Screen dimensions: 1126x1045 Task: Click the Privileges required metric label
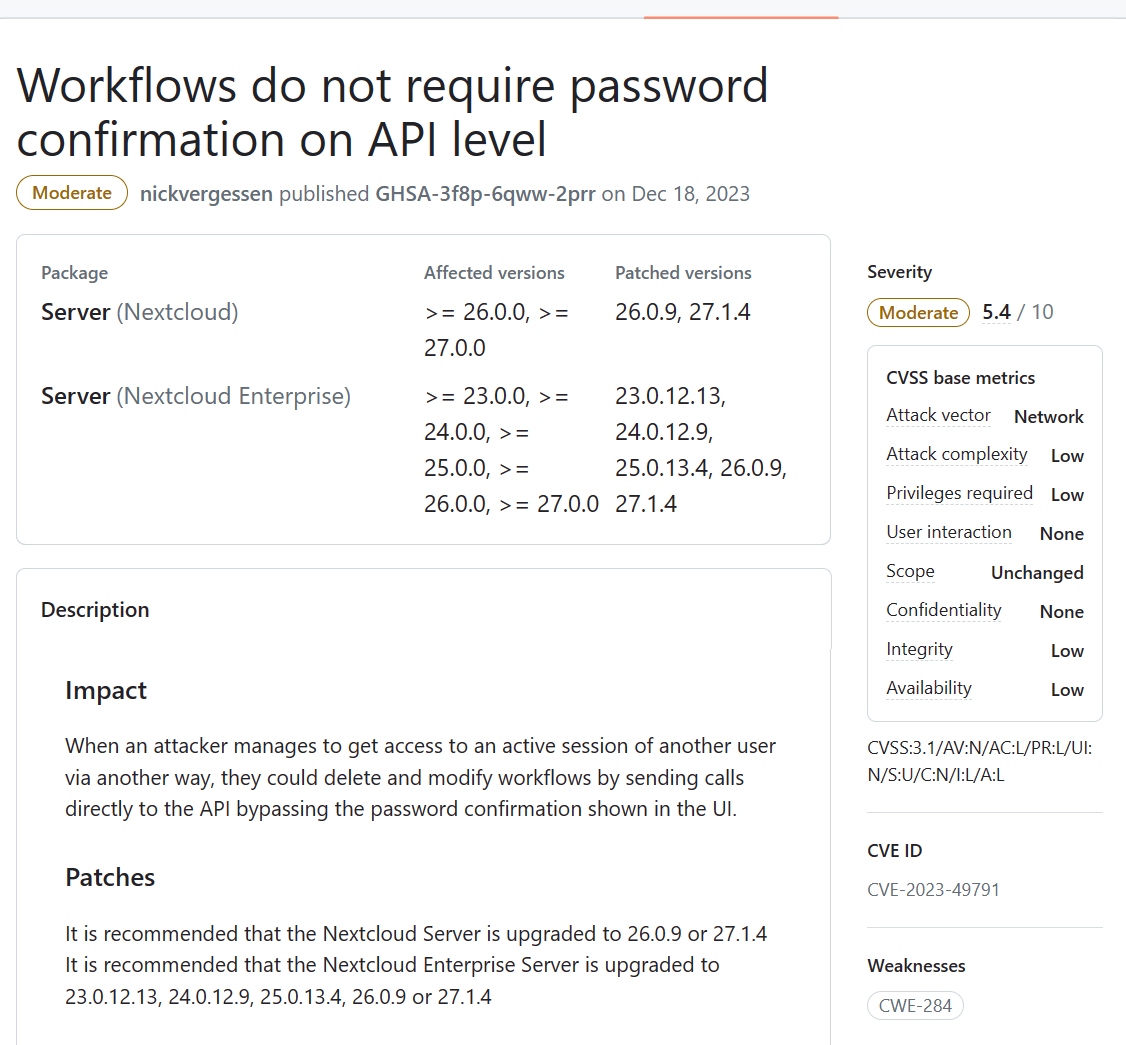coord(959,493)
